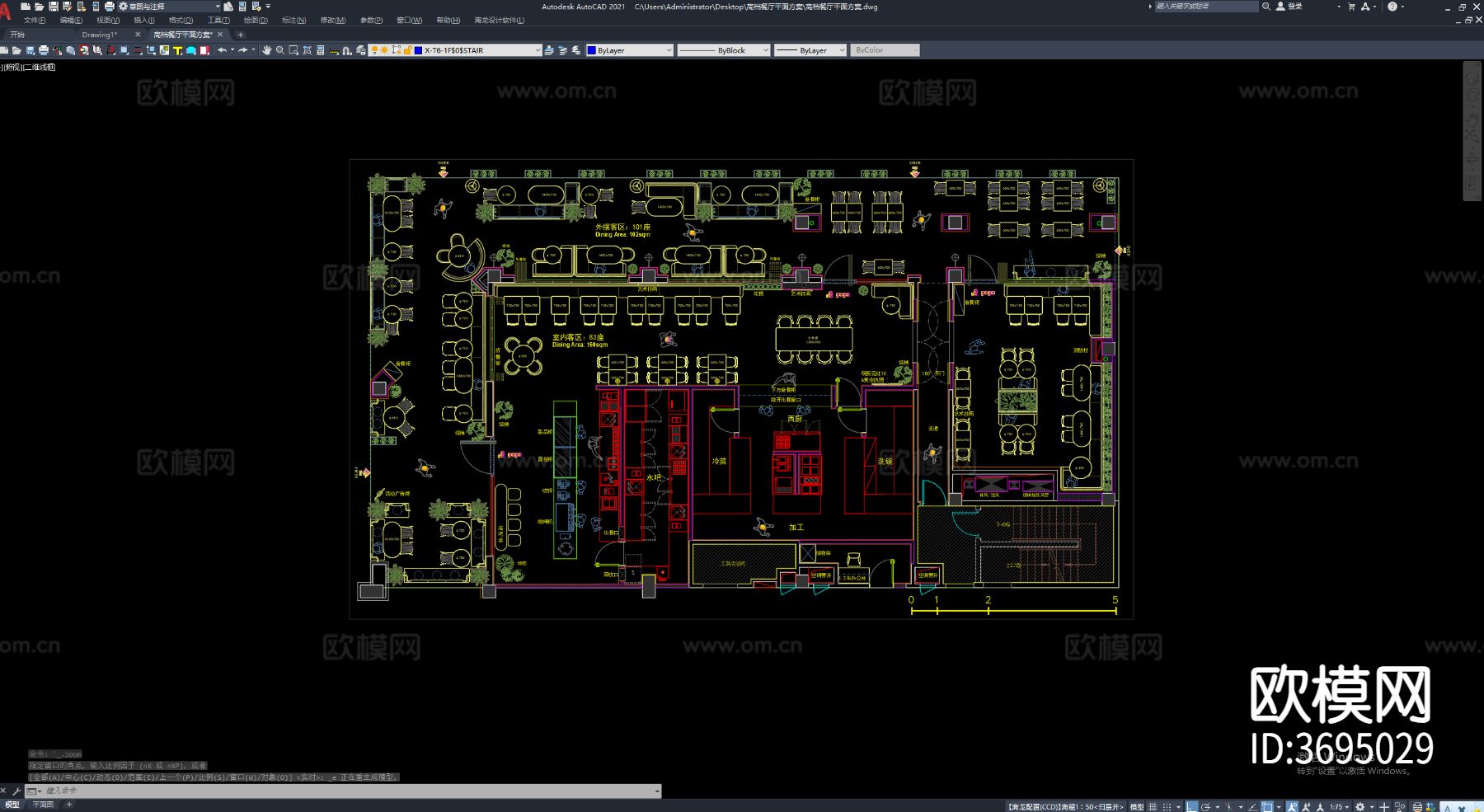Switch to the 开始 start tab
1484x812 pixels.
click(17, 35)
